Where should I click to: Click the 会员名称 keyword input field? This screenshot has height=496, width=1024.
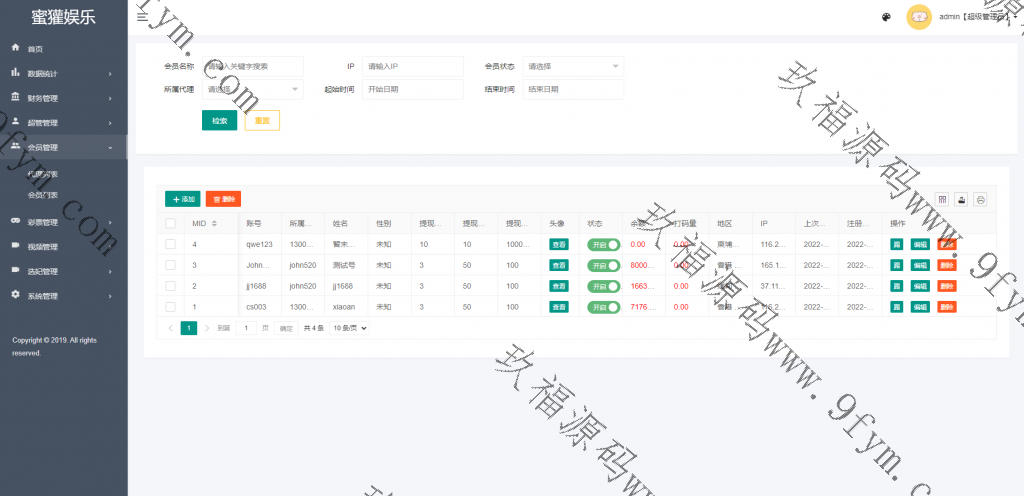coord(253,66)
